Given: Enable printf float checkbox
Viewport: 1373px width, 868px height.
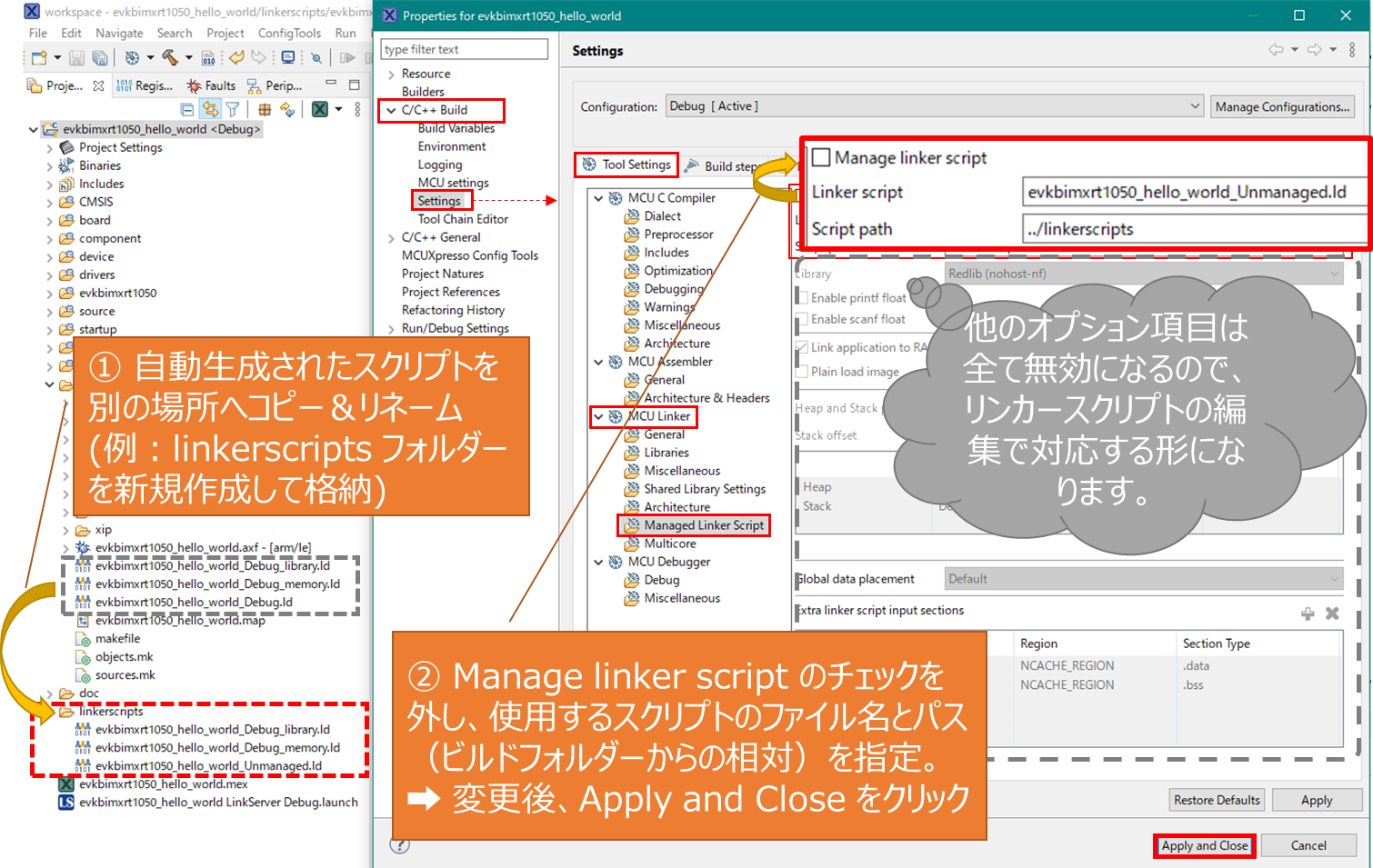Looking at the screenshot, I should [x=803, y=297].
